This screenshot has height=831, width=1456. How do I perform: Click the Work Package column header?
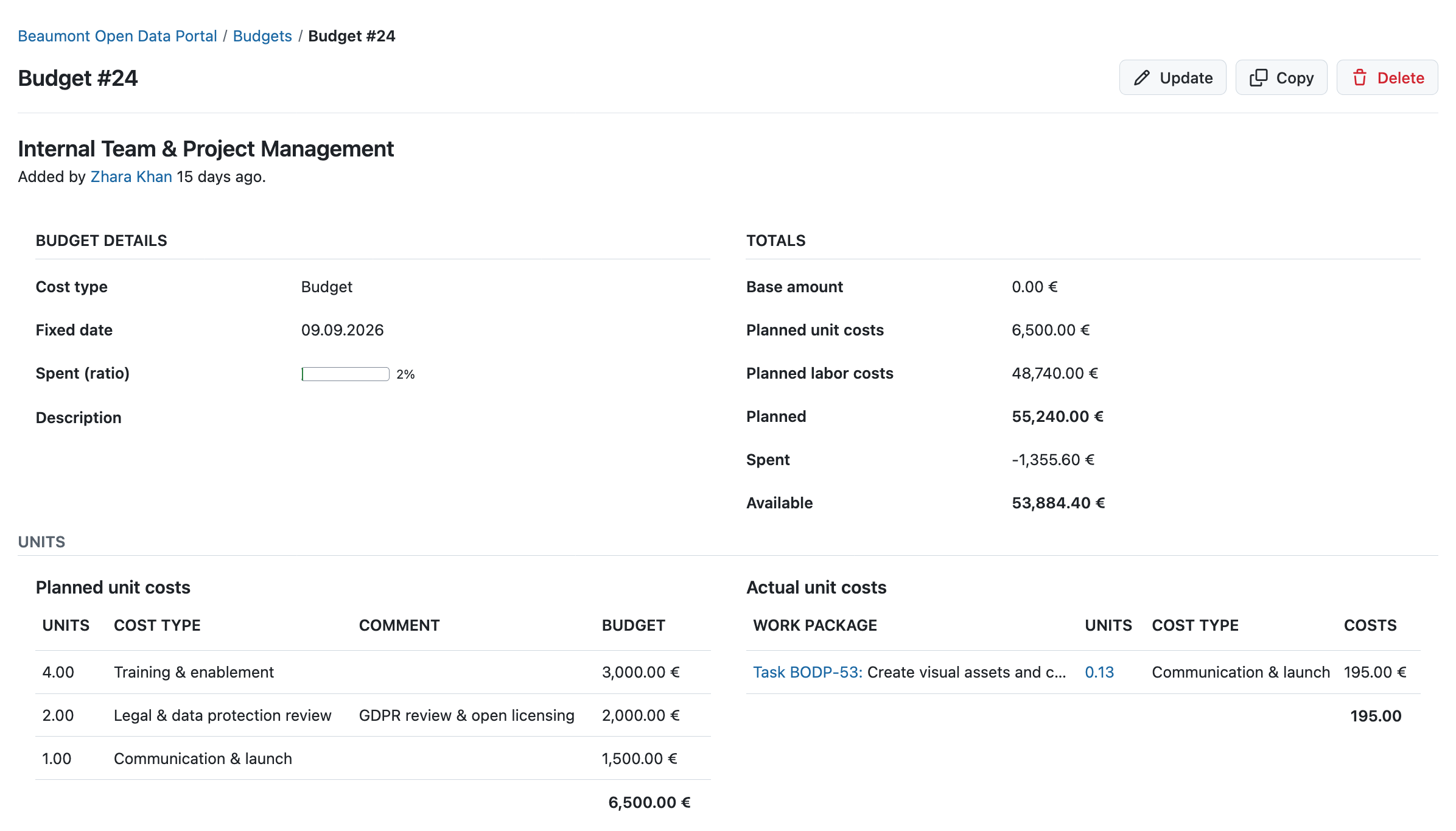(815, 625)
